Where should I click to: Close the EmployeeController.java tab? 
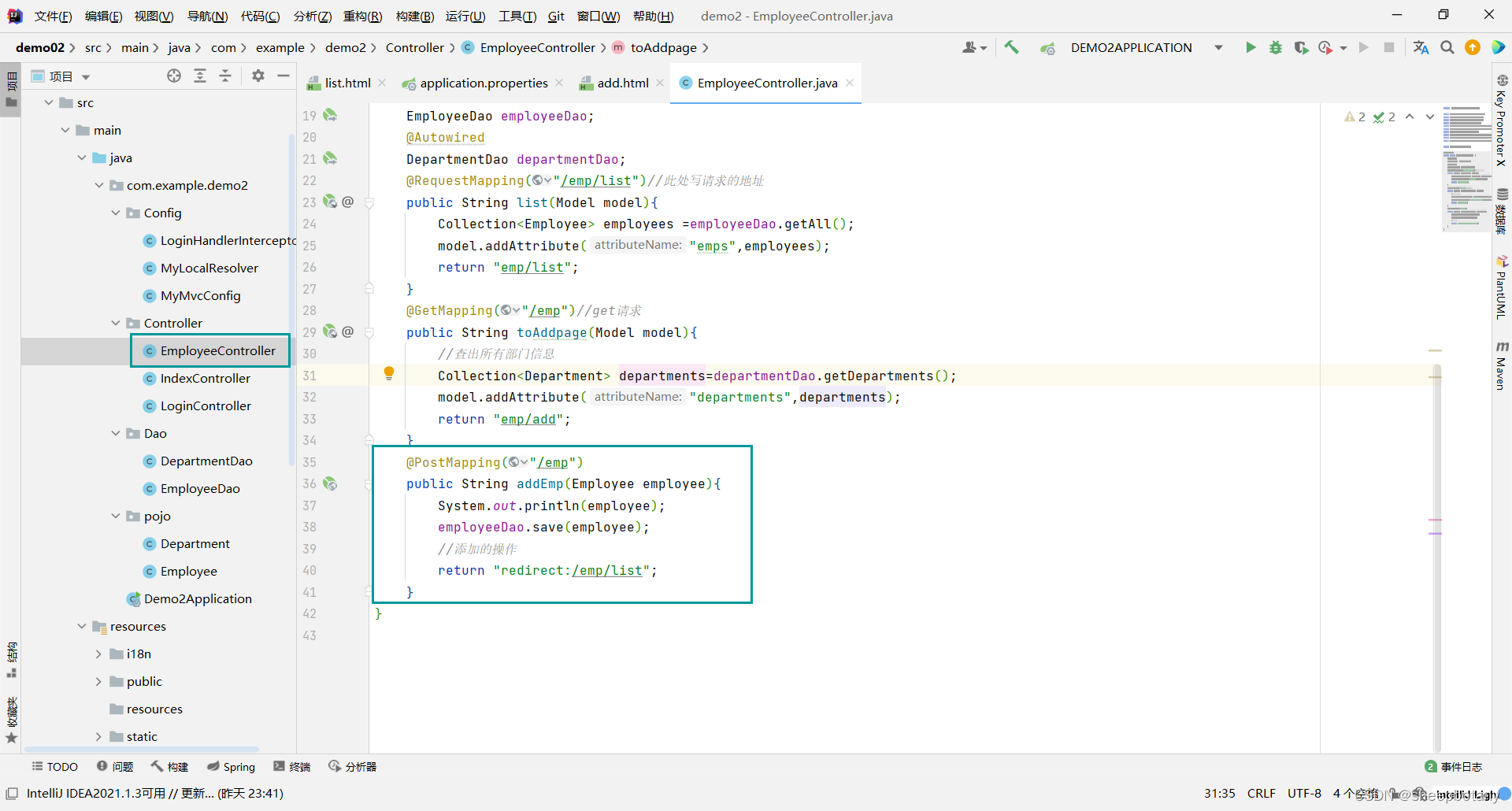pyautogui.click(x=850, y=83)
